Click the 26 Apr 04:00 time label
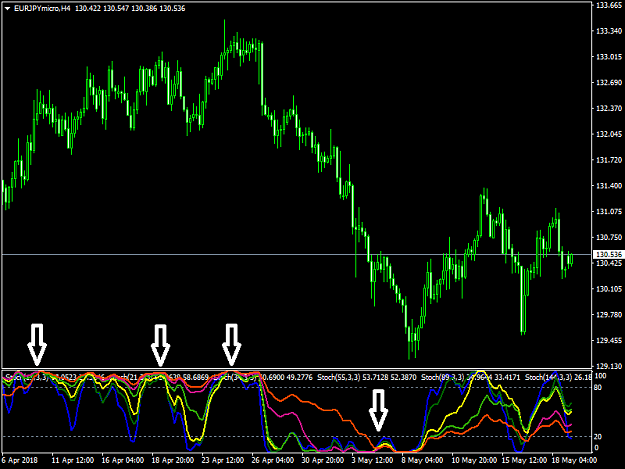This screenshot has width=625, height=469. pos(273,460)
